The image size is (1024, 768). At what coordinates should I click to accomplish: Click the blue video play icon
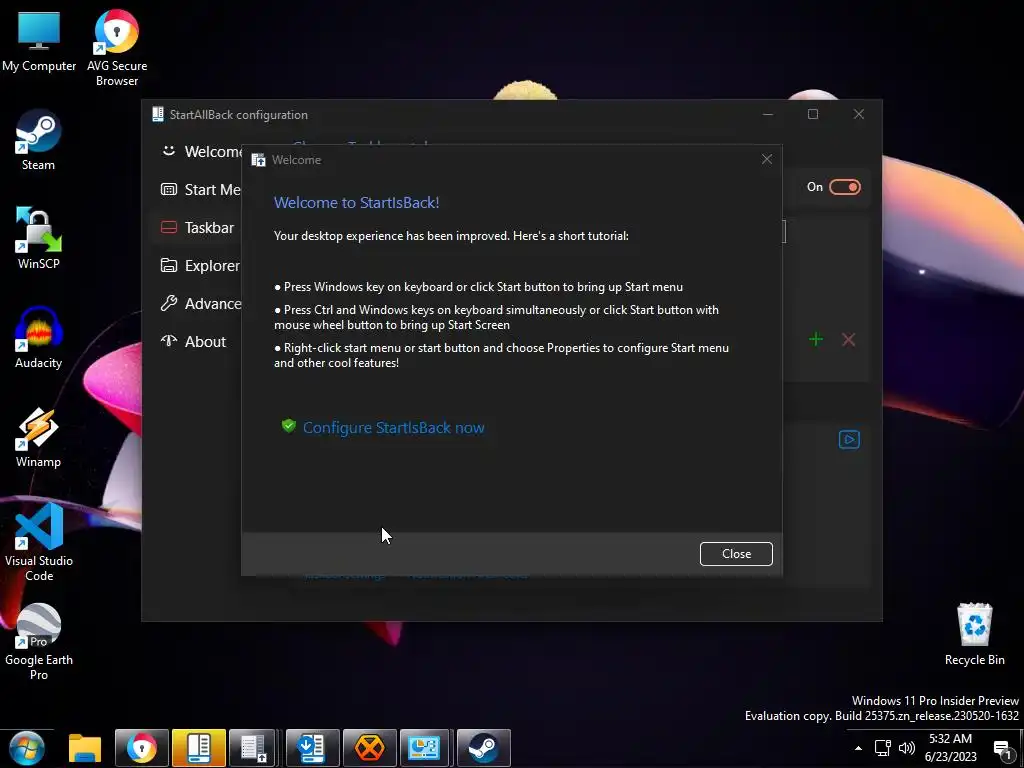coord(849,440)
